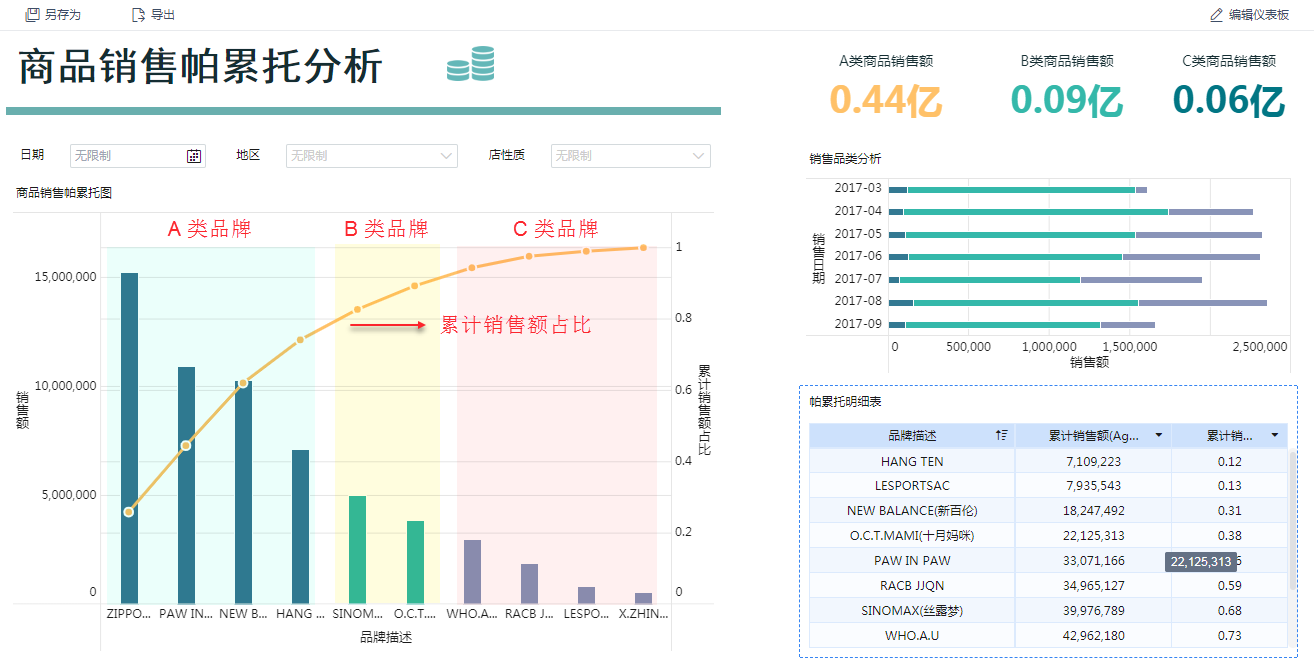Open the 店性质 store type dropdown
The width and height of the screenshot is (1314, 661).
point(630,156)
